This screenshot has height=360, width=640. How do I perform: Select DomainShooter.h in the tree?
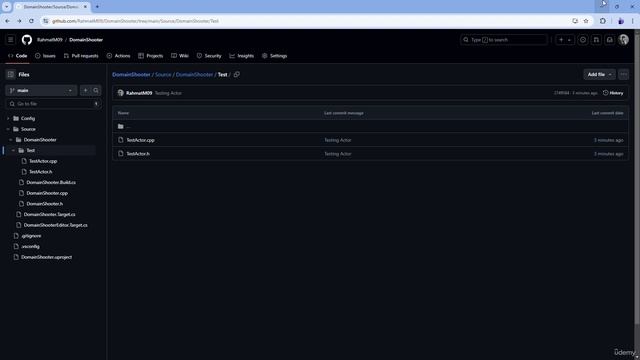(44, 204)
